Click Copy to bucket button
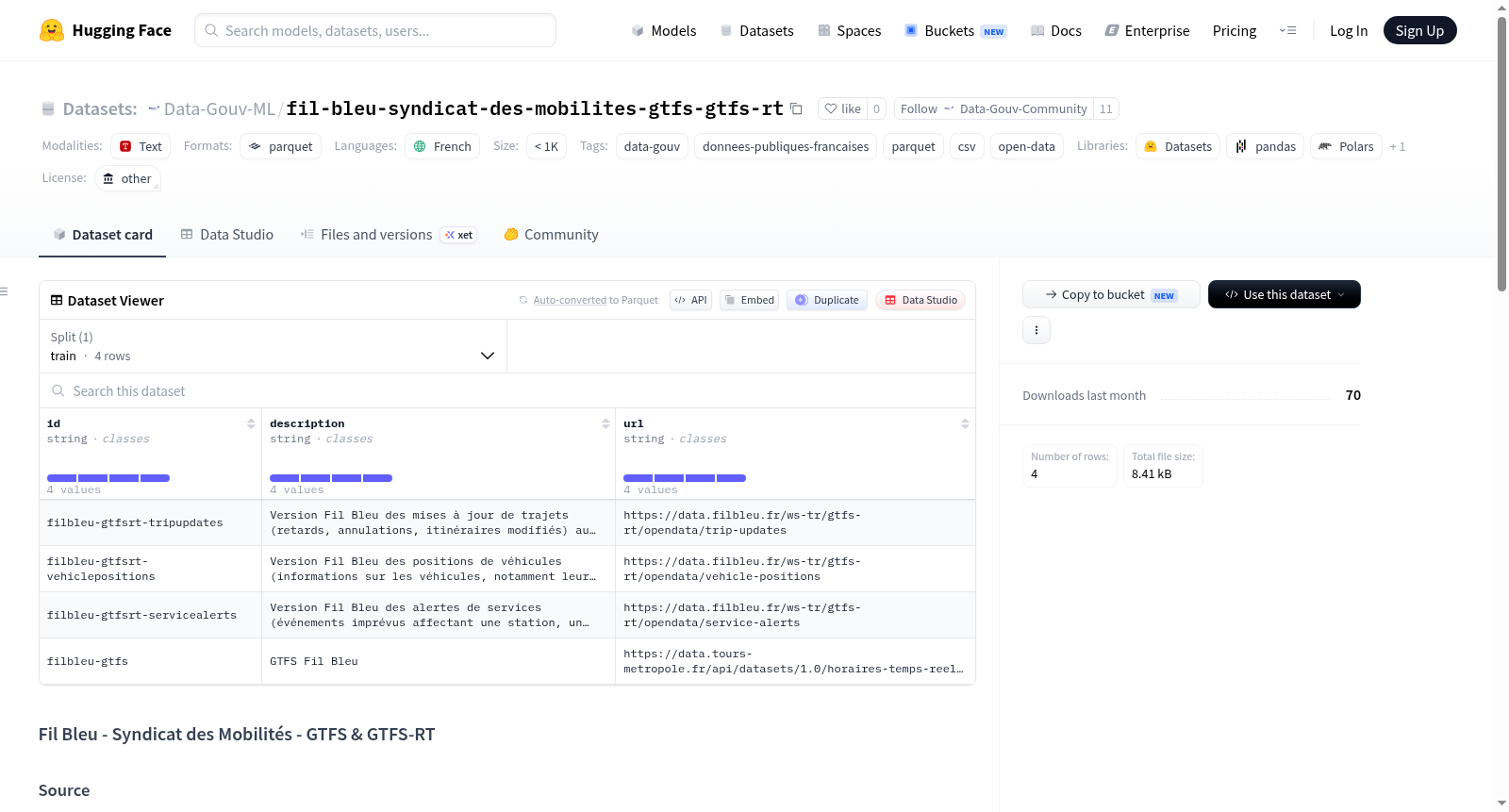This screenshot has height=812, width=1509. click(x=1111, y=294)
